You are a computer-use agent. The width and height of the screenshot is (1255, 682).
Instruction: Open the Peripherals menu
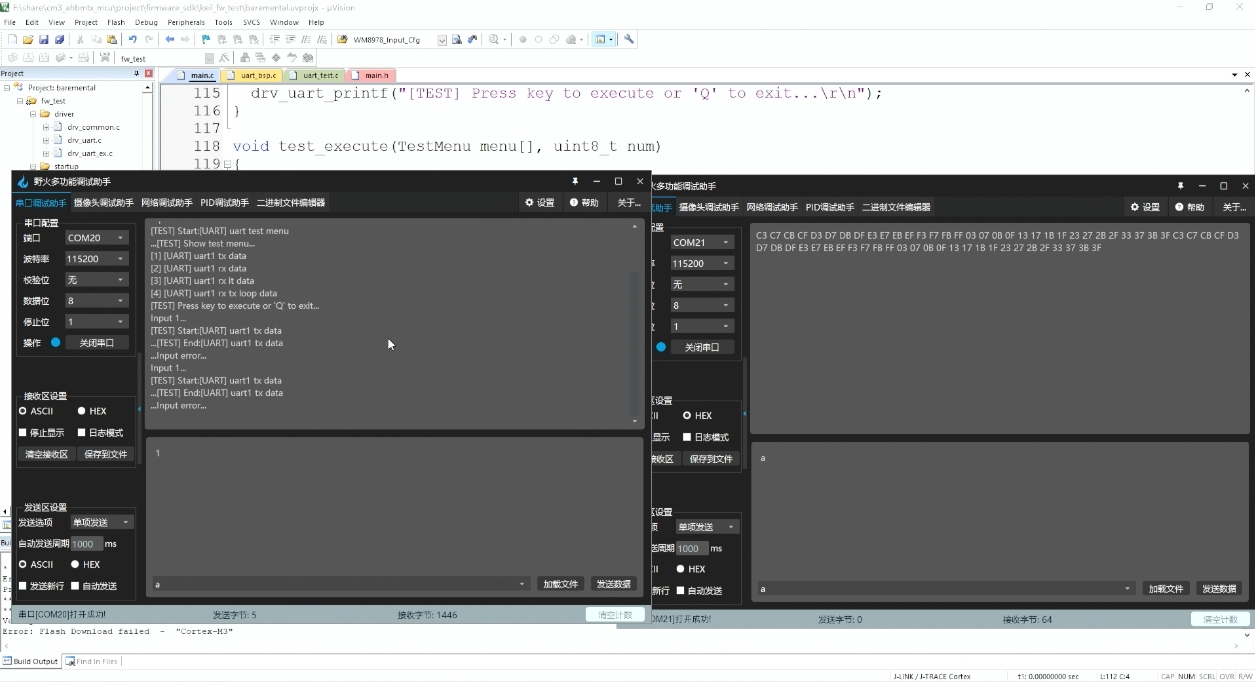tap(186, 22)
